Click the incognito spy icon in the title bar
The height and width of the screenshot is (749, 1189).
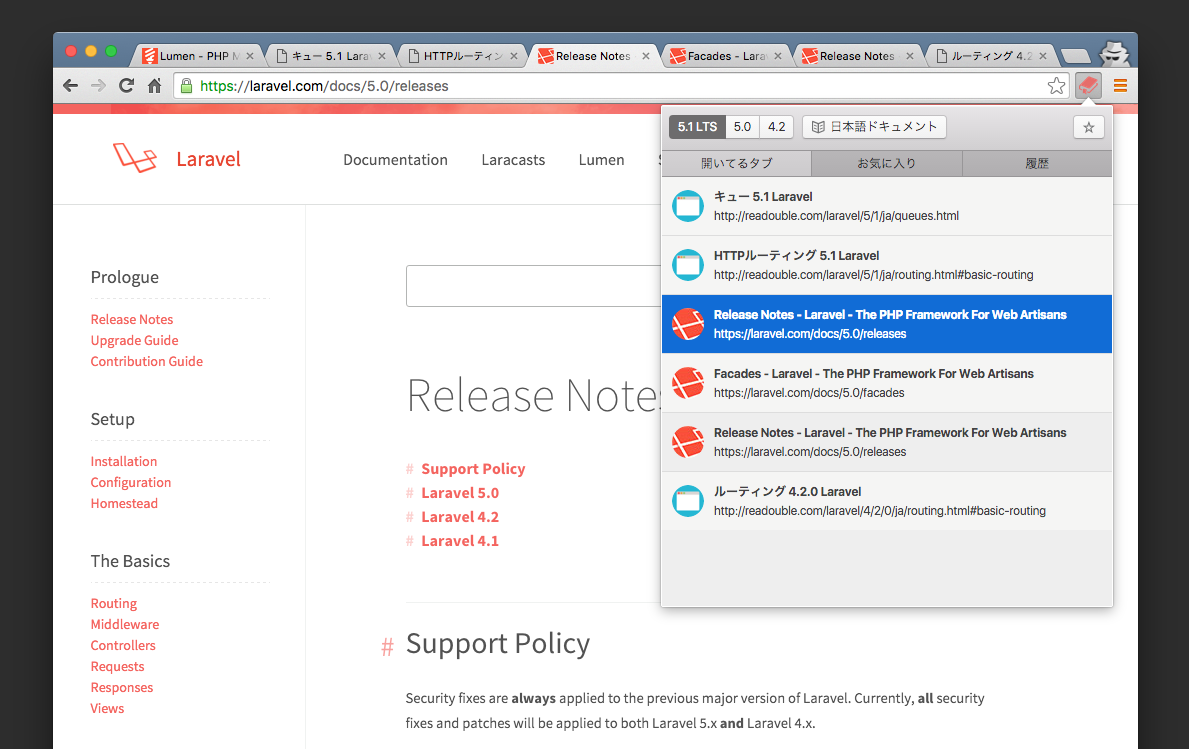1114,53
